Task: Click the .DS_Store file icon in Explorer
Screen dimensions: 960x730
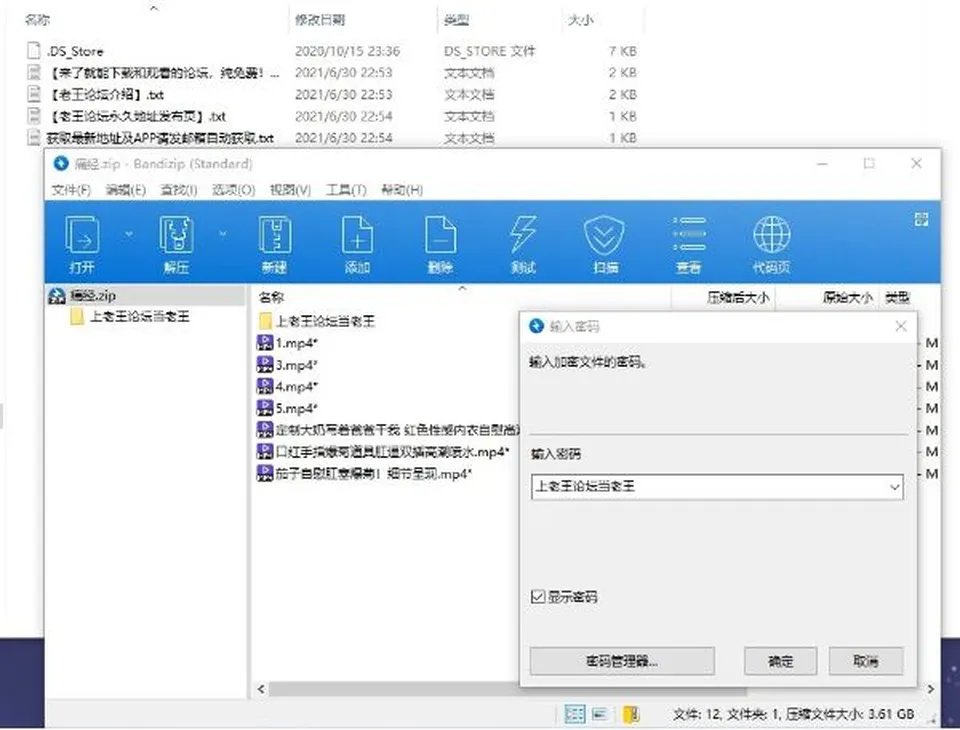Action: pos(34,51)
